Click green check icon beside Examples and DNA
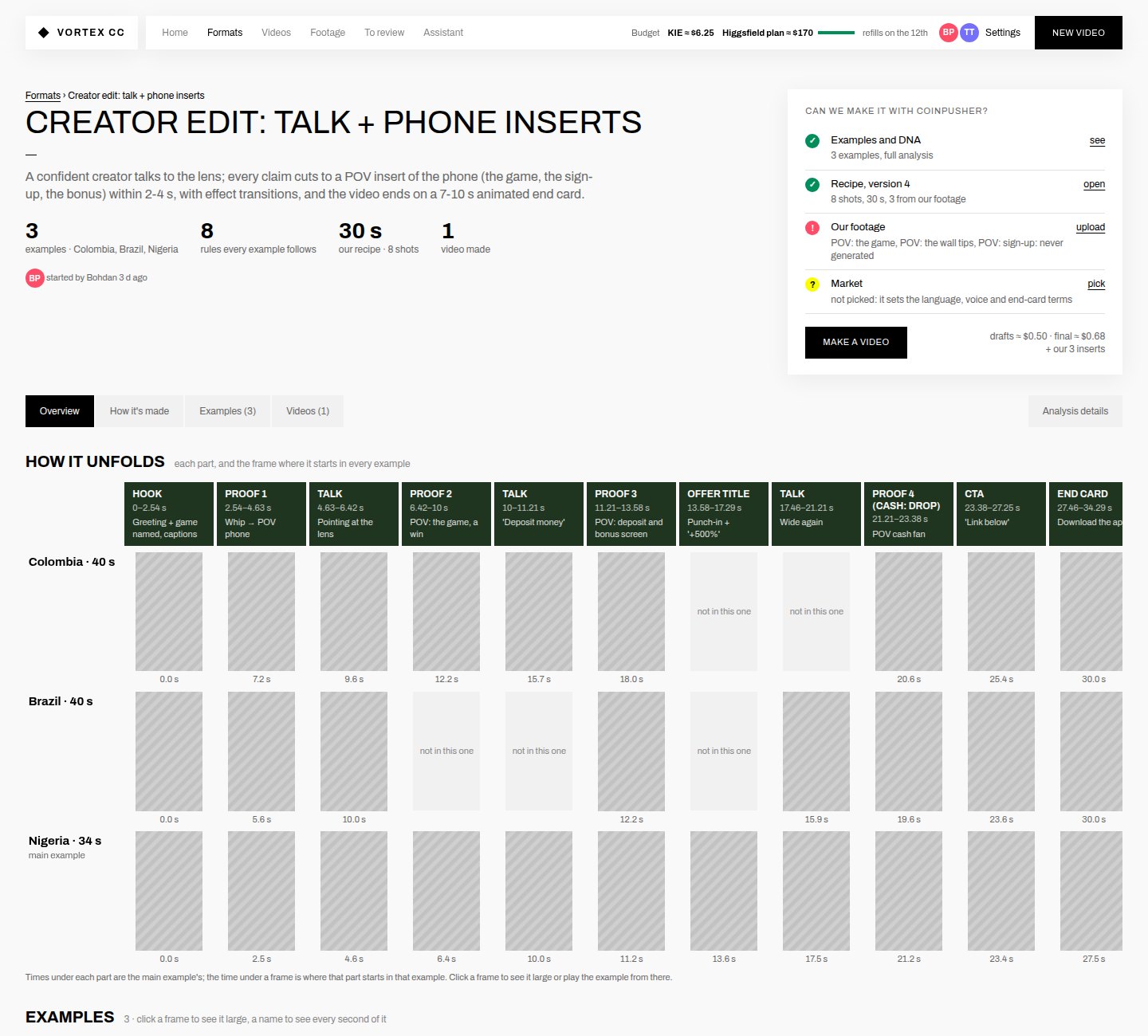The width and height of the screenshot is (1148, 1036). click(812, 141)
